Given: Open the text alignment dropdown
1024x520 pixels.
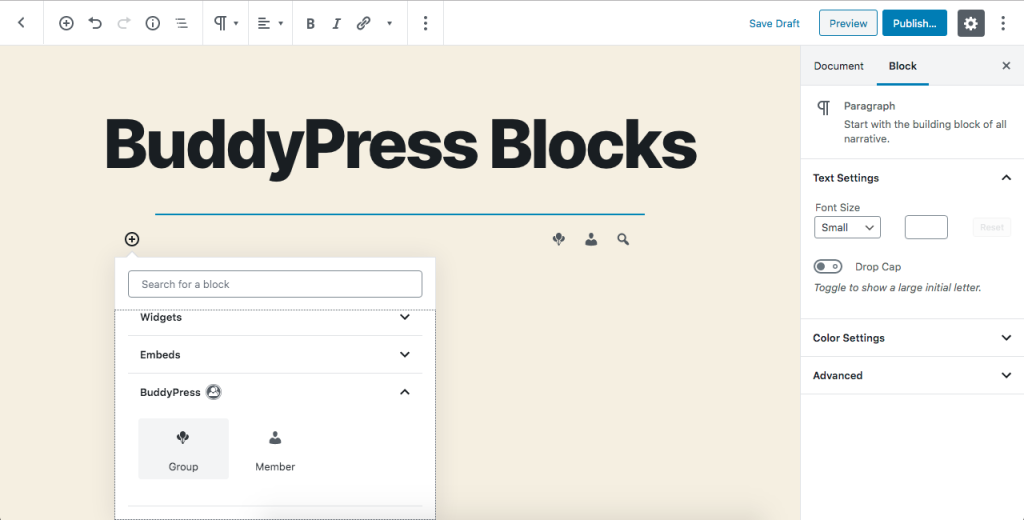Looking at the screenshot, I should (270, 23).
